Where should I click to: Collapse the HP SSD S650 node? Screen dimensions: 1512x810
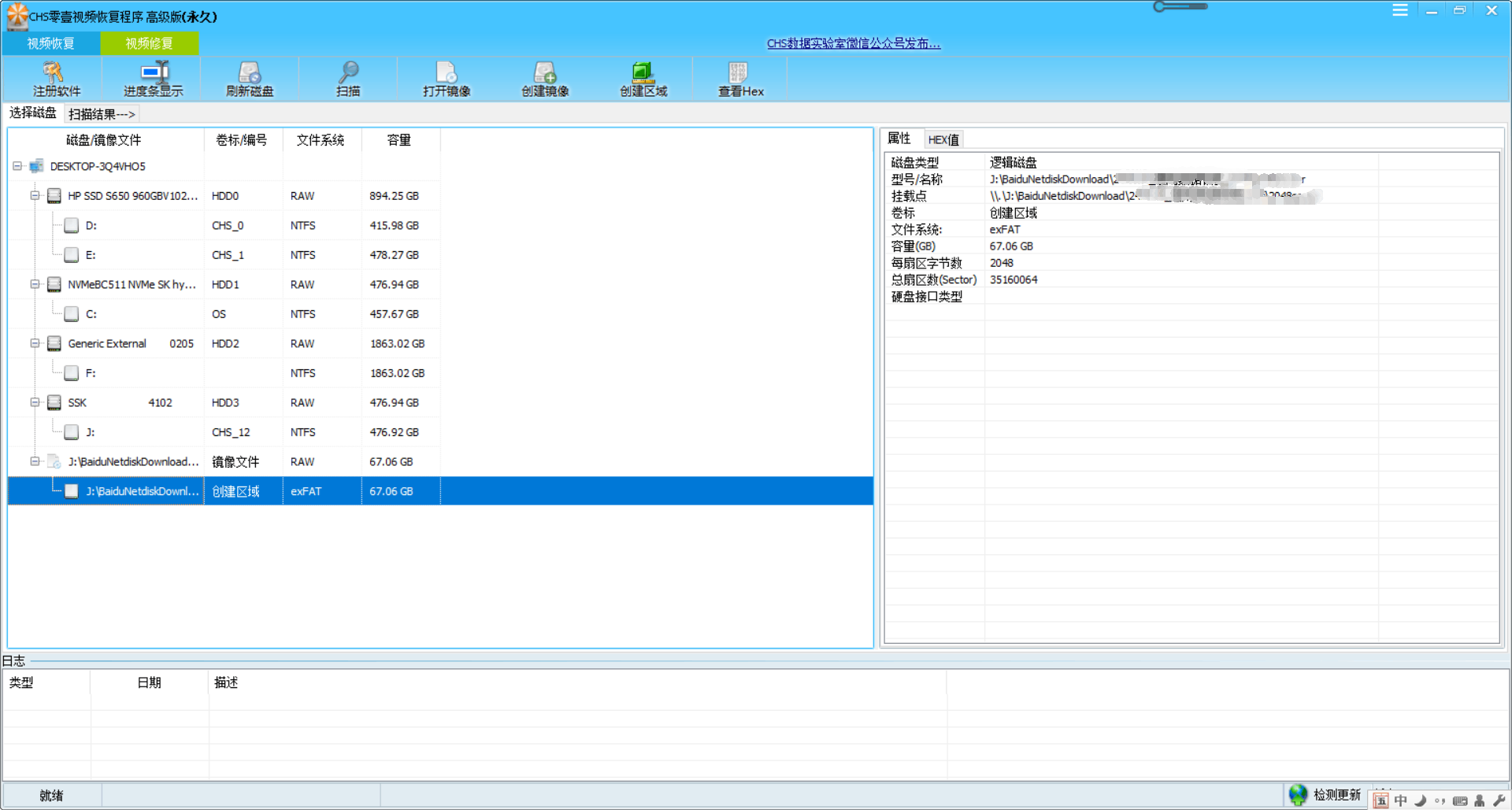click(35, 195)
